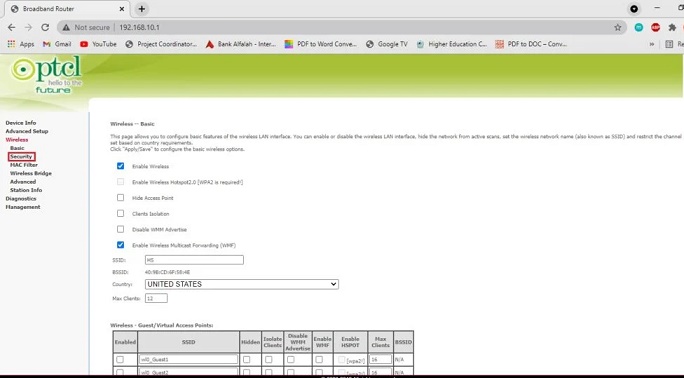The width and height of the screenshot is (684, 378).
Task: Show more bookmarks overflow chevron
Action: (x=652, y=44)
